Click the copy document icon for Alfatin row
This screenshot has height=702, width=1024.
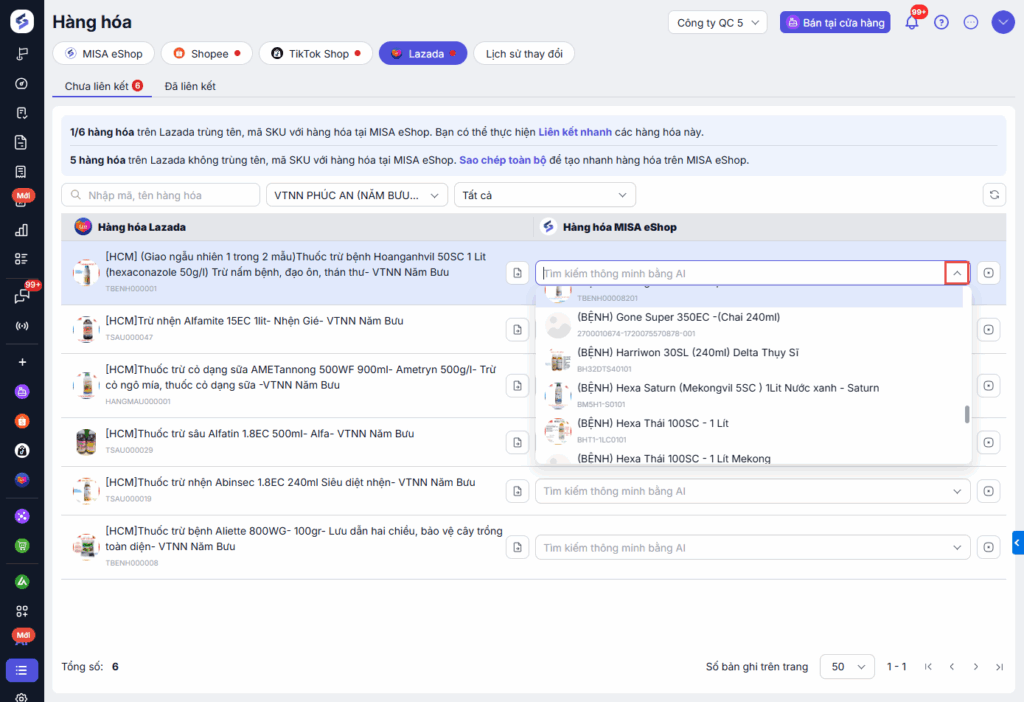pos(517,442)
